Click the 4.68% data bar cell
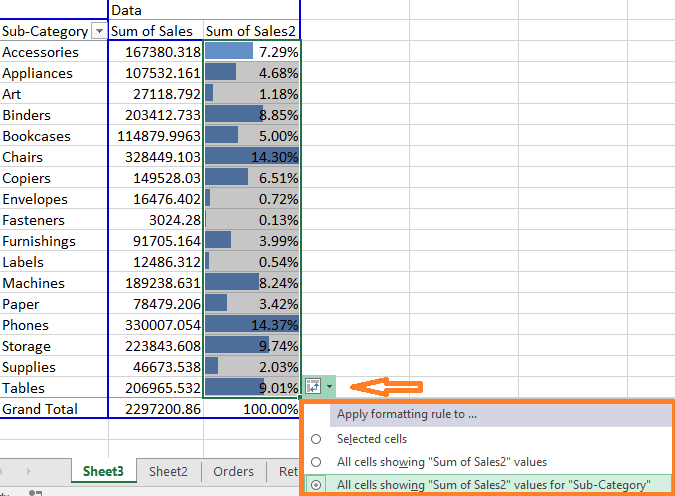The width and height of the screenshot is (675, 496). (252, 73)
